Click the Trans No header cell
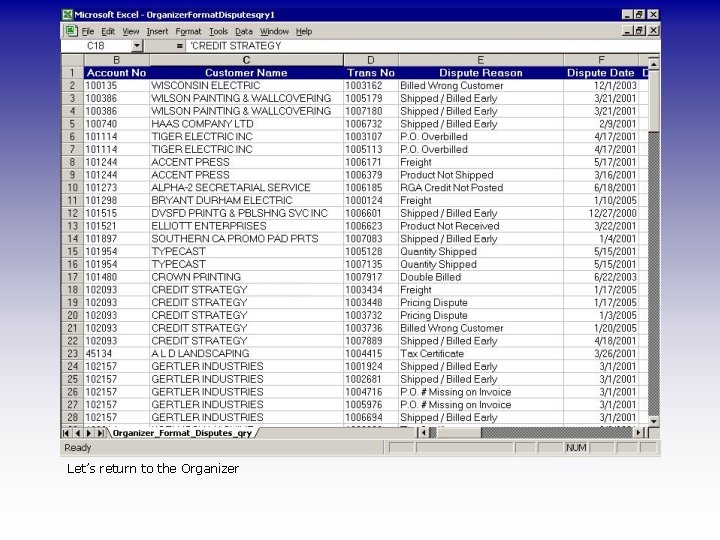The height and width of the screenshot is (540, 720). [x=371, y=73]
